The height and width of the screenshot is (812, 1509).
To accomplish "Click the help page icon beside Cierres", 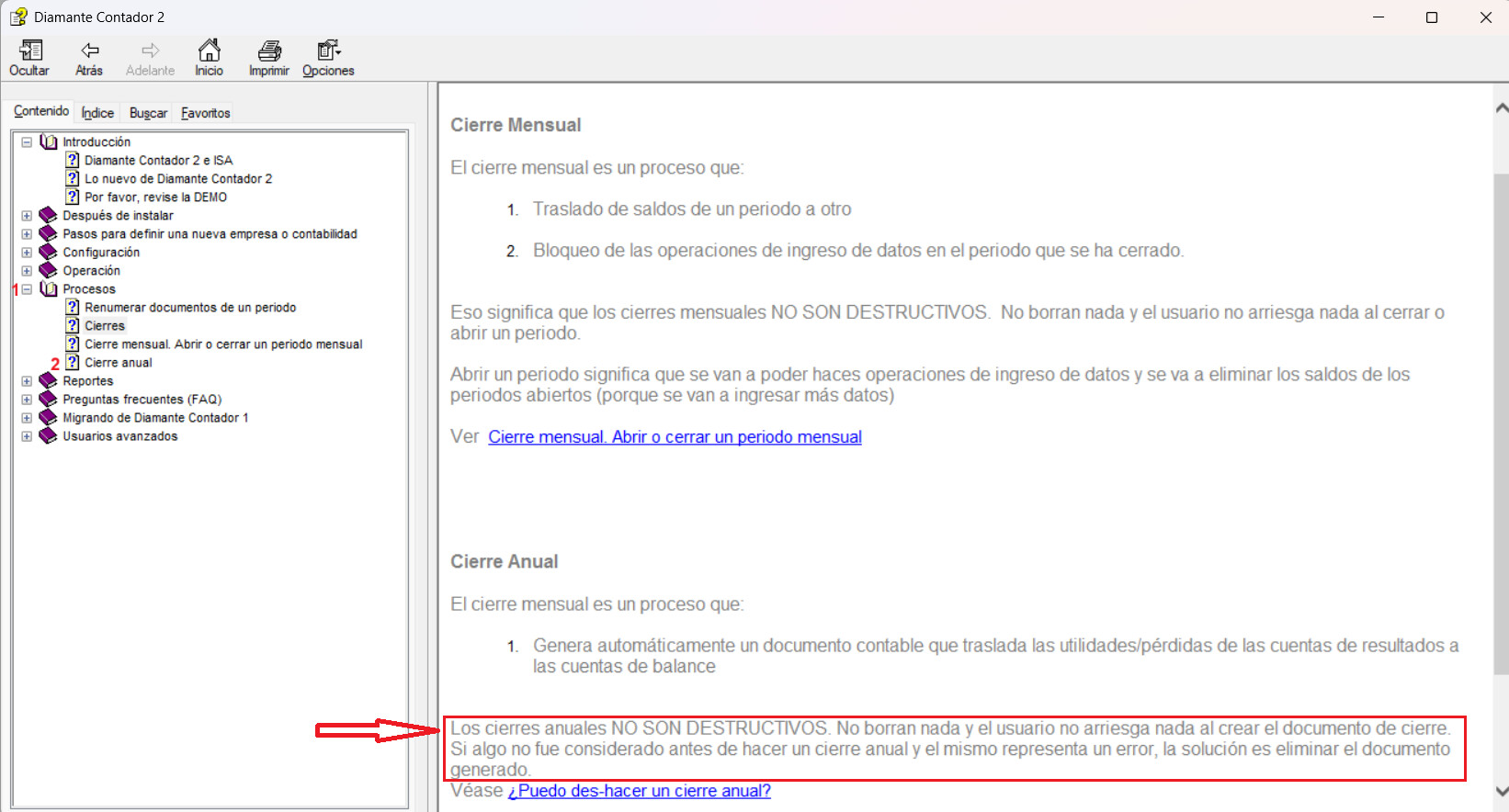I will click(73, 326).
